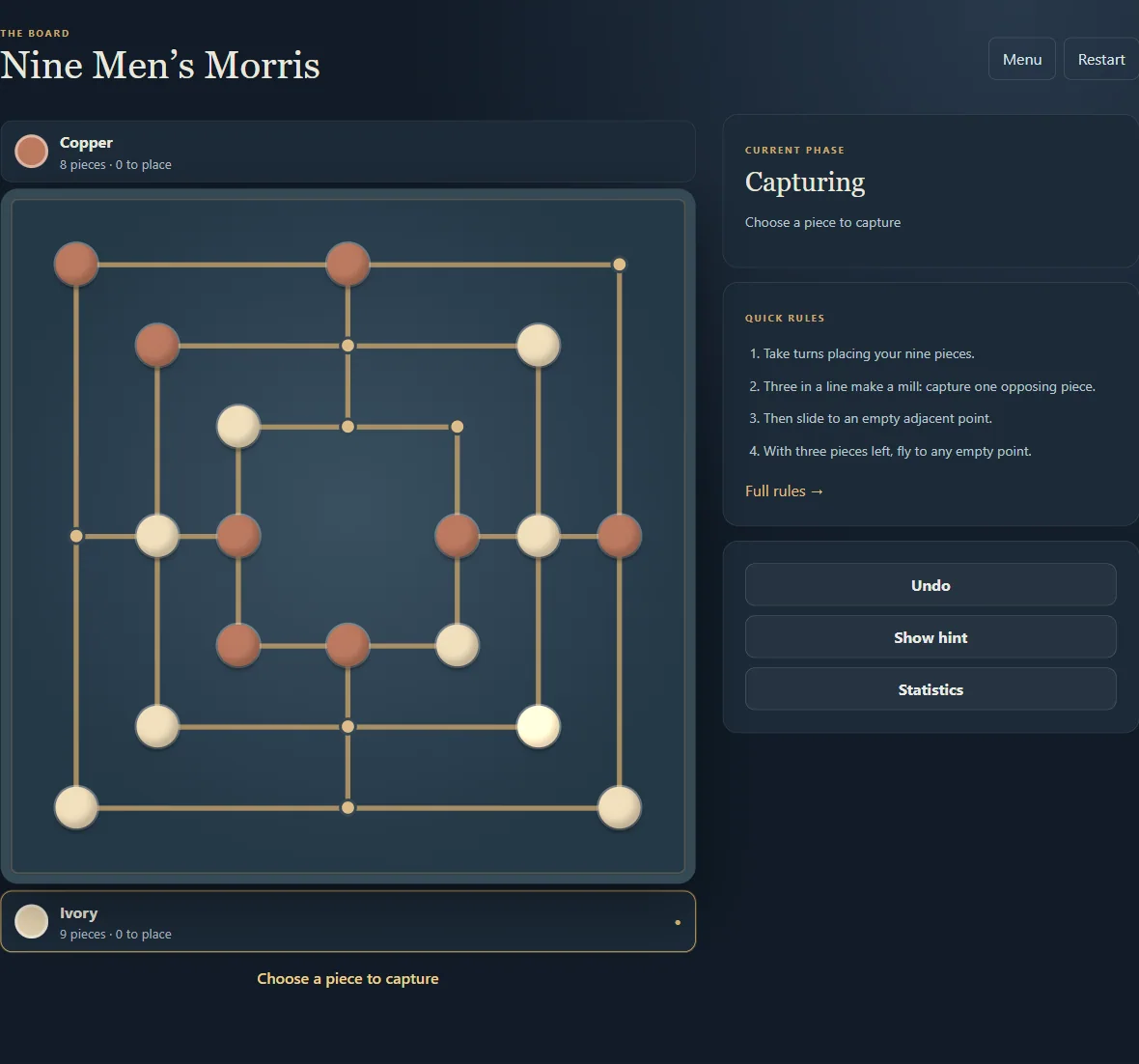Select ivory piece on outer ring bottom-right corner
The image size is (1139, 1064).
(619, 807)
